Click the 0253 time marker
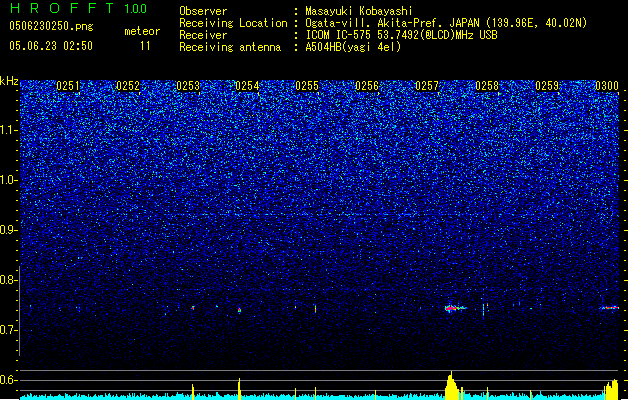 click(x=188, y=86)
